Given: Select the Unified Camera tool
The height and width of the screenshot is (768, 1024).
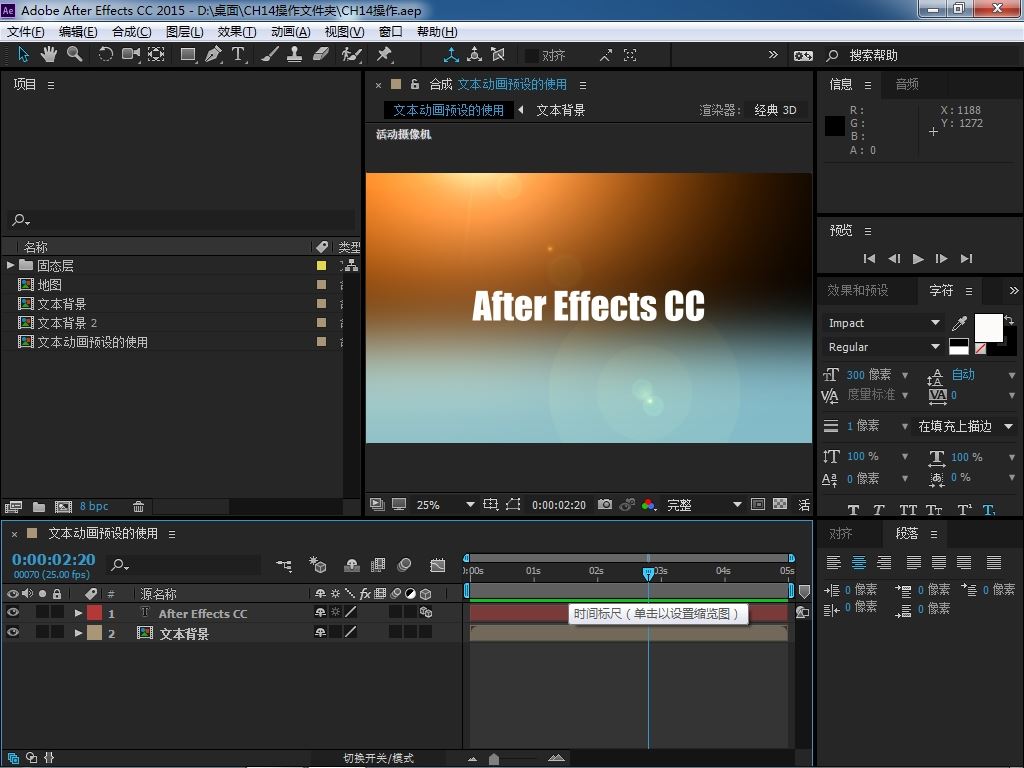Looking at the screenshot, I should (131, 54).
